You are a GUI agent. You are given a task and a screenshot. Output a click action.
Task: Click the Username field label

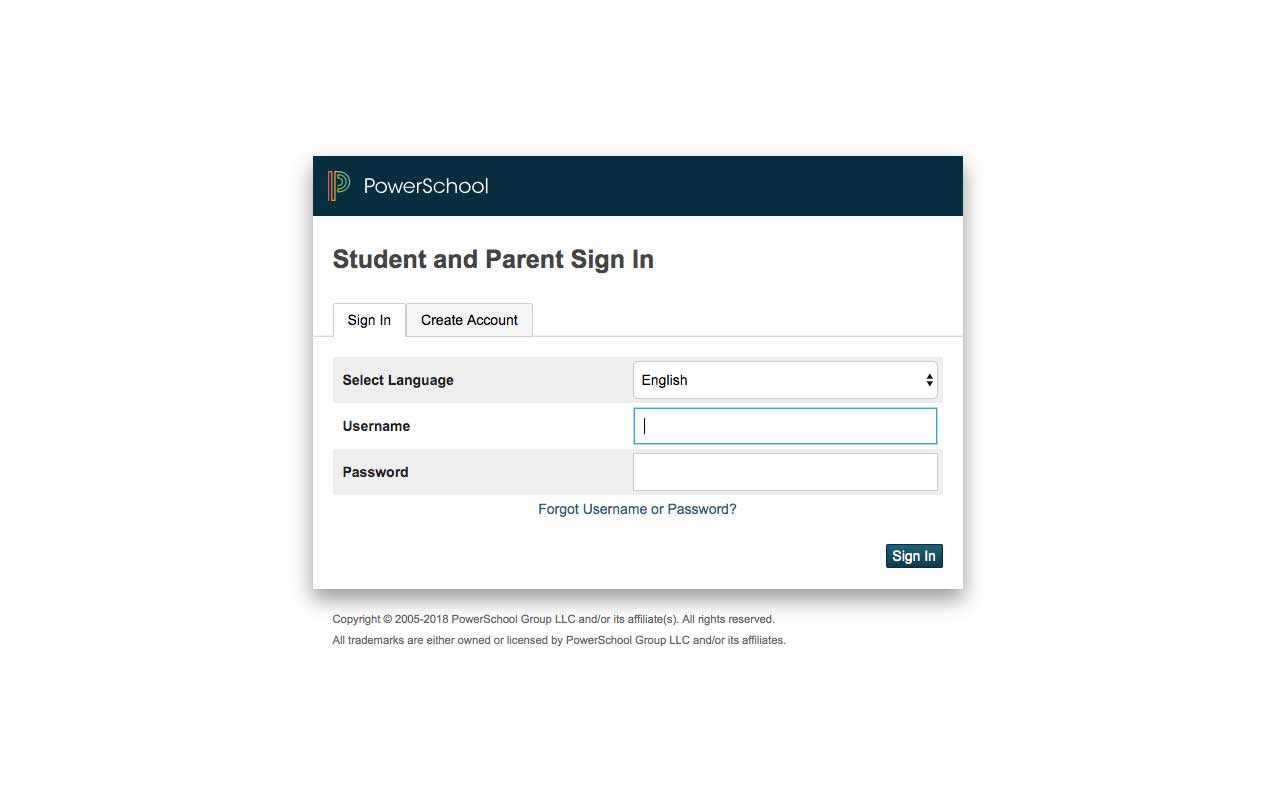[376, 426]
